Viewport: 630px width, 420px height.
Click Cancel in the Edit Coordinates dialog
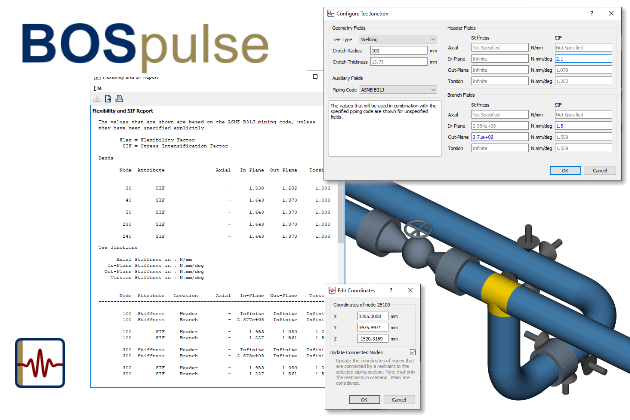(399, 400)
